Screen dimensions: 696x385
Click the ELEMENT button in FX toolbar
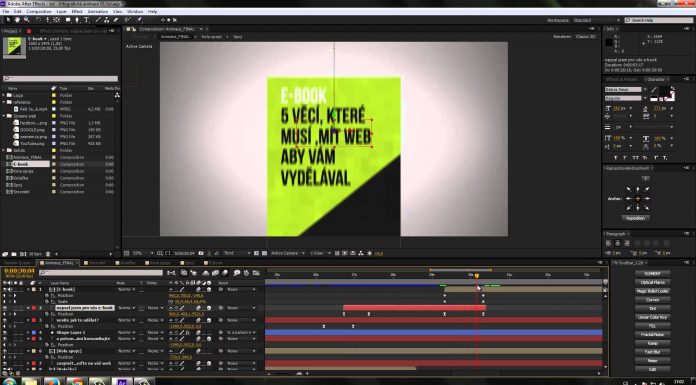click(x=652, y=274)
